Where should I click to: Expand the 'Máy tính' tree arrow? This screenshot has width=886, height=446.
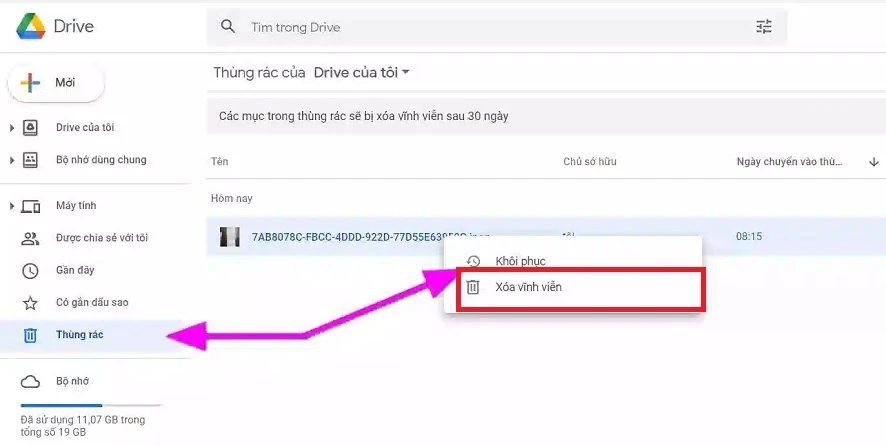(x=11, y=206)
